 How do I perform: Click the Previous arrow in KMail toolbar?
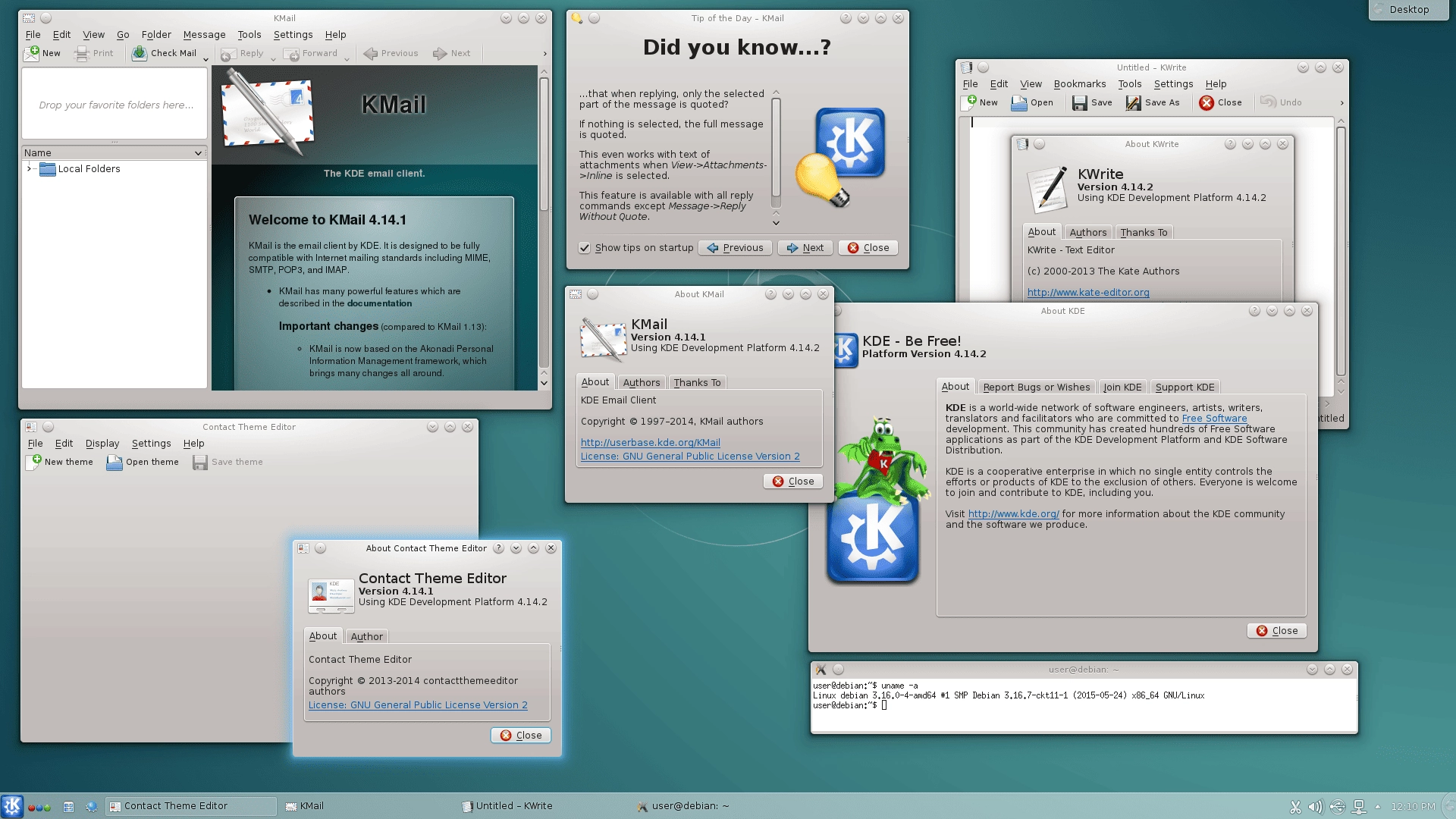[x=370, y=53]
